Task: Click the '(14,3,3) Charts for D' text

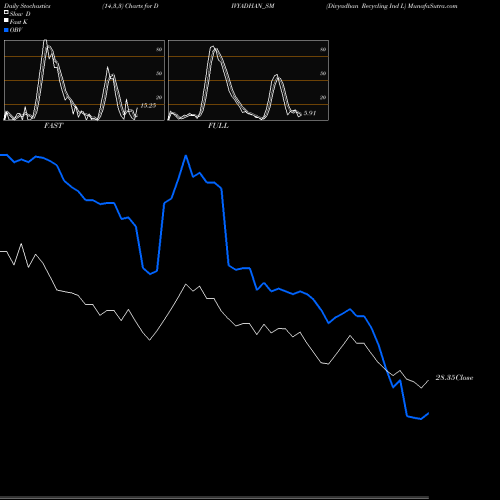Action: point(130,6)
